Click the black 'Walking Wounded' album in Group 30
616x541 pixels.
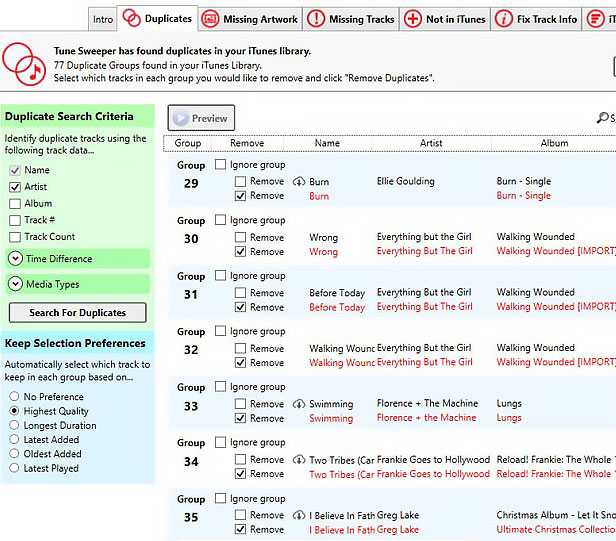pyautogui.click(x=535, y=237)
